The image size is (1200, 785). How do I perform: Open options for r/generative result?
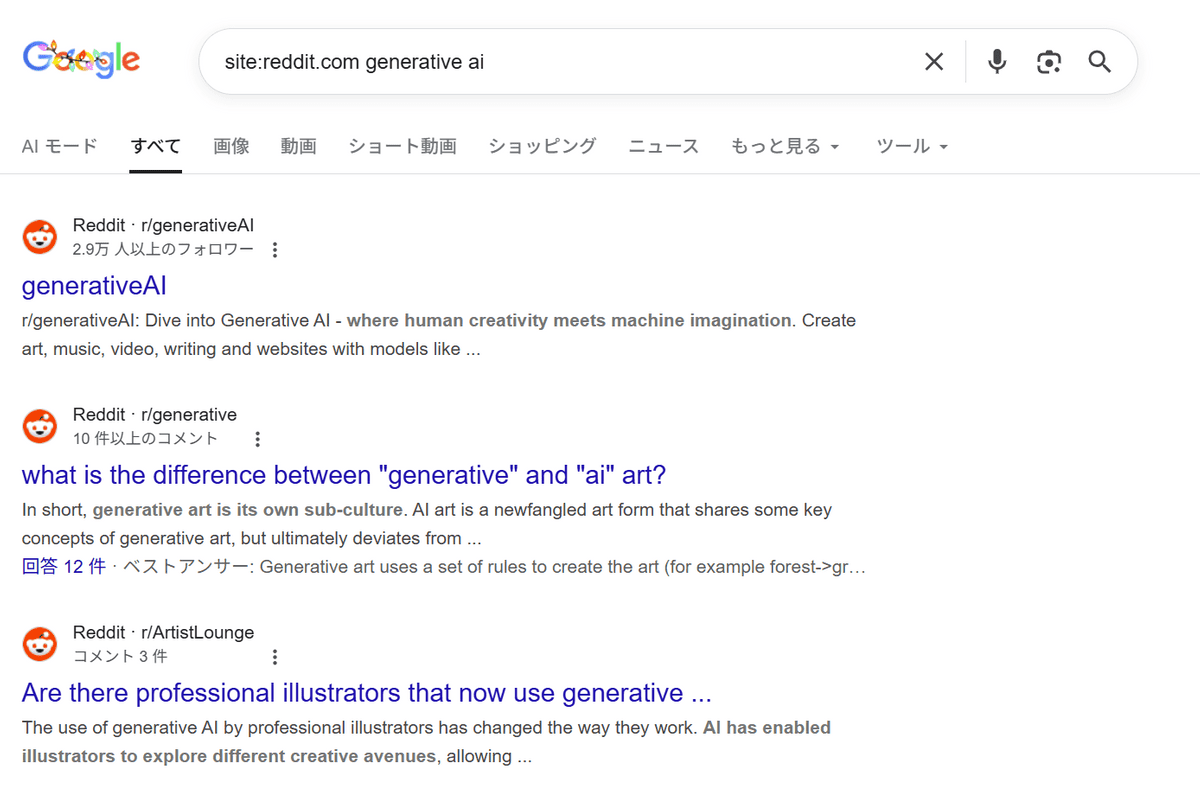pyautogui.click(x=257, y=439)
